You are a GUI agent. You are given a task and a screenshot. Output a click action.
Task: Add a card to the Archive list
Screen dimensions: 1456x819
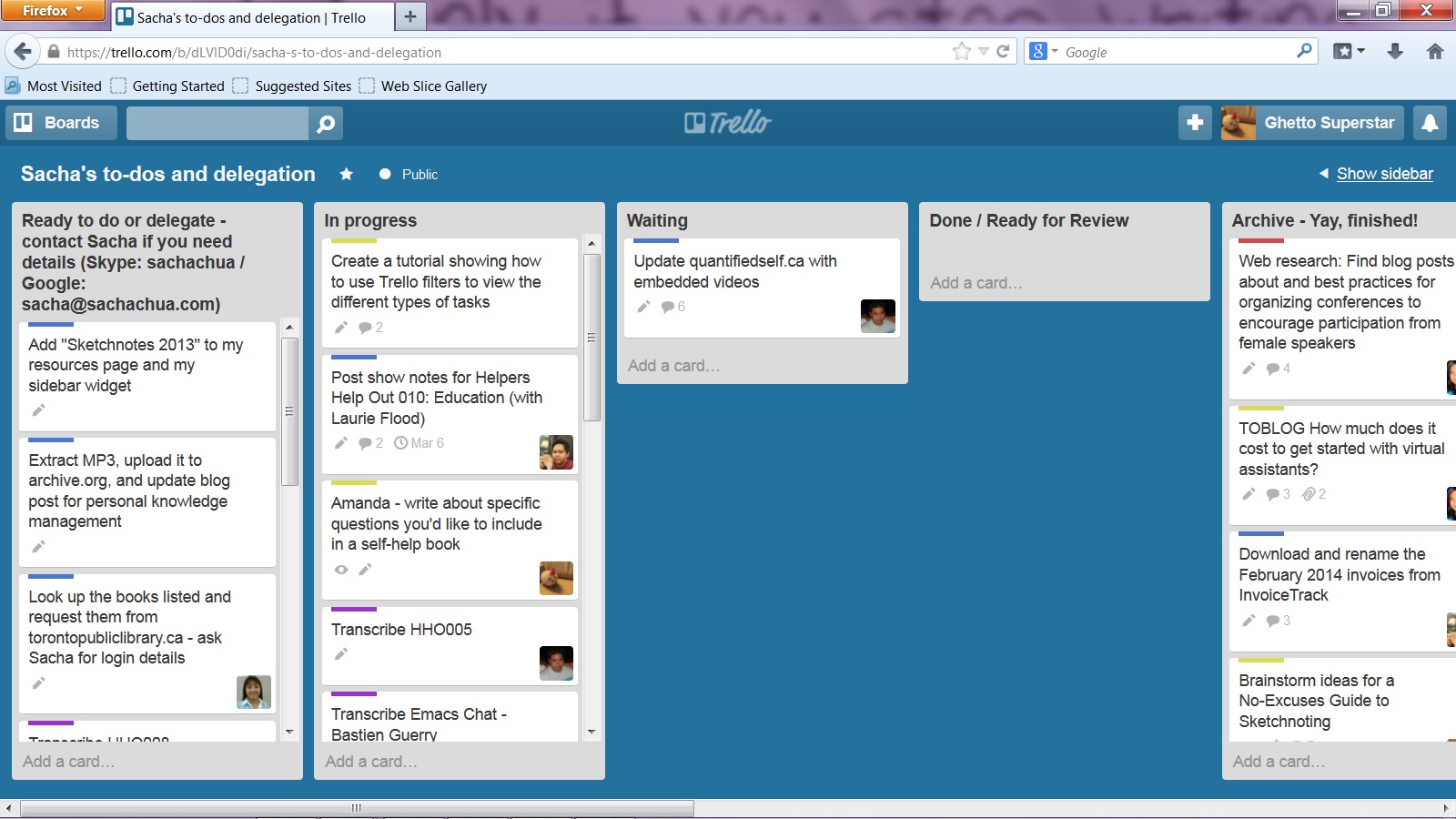click(x=1279, y=762)
